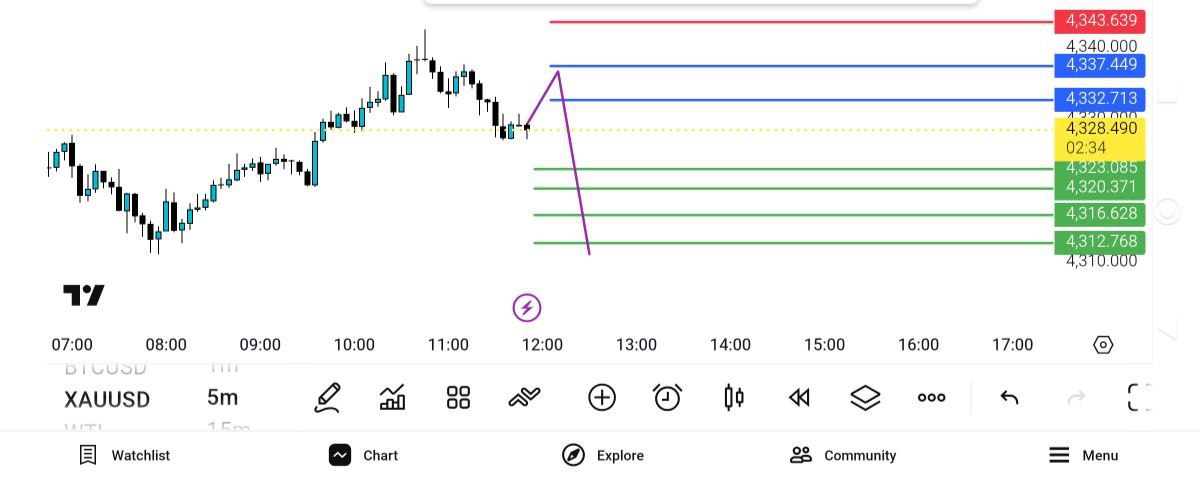Add a new item with plus icon
This screenshot has width=1200, height=480.
[x=601, y=398]
